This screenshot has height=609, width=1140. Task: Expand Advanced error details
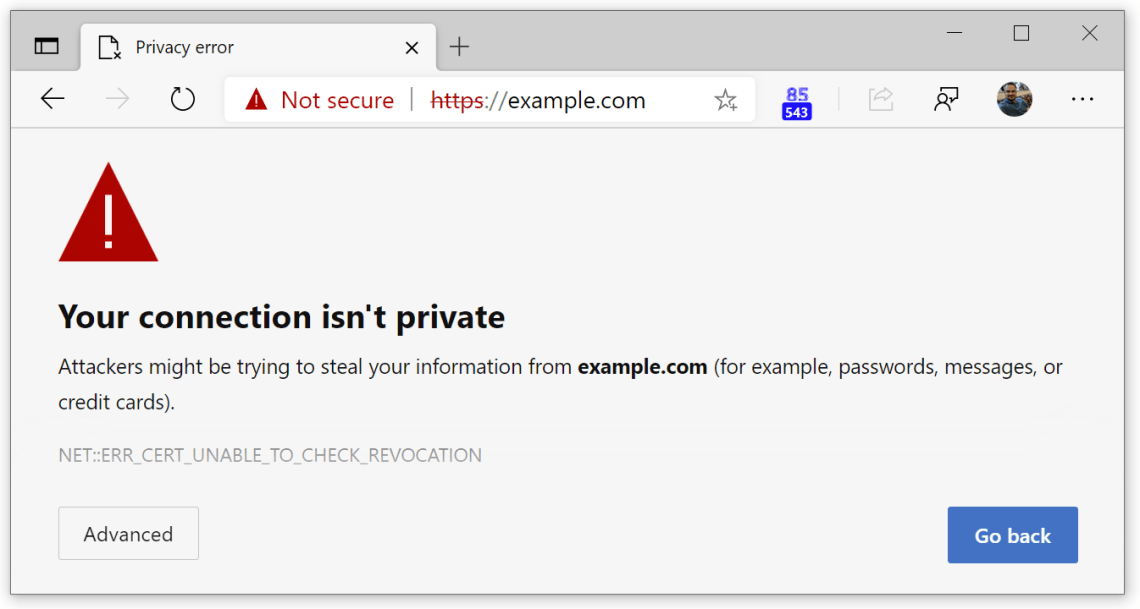128,533
